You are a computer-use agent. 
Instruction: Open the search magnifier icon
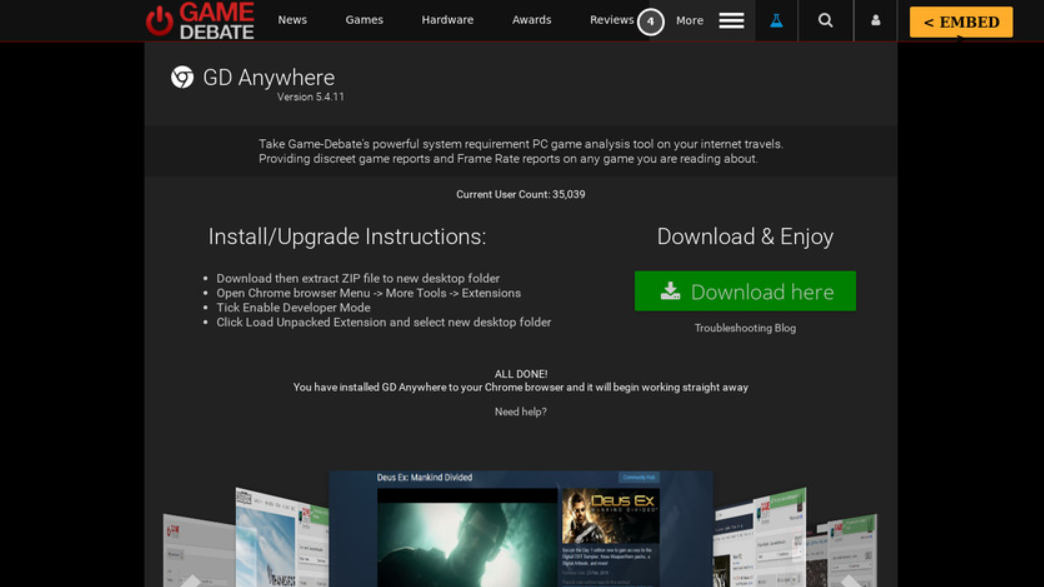pyautogui.click(x=826, y=21)
